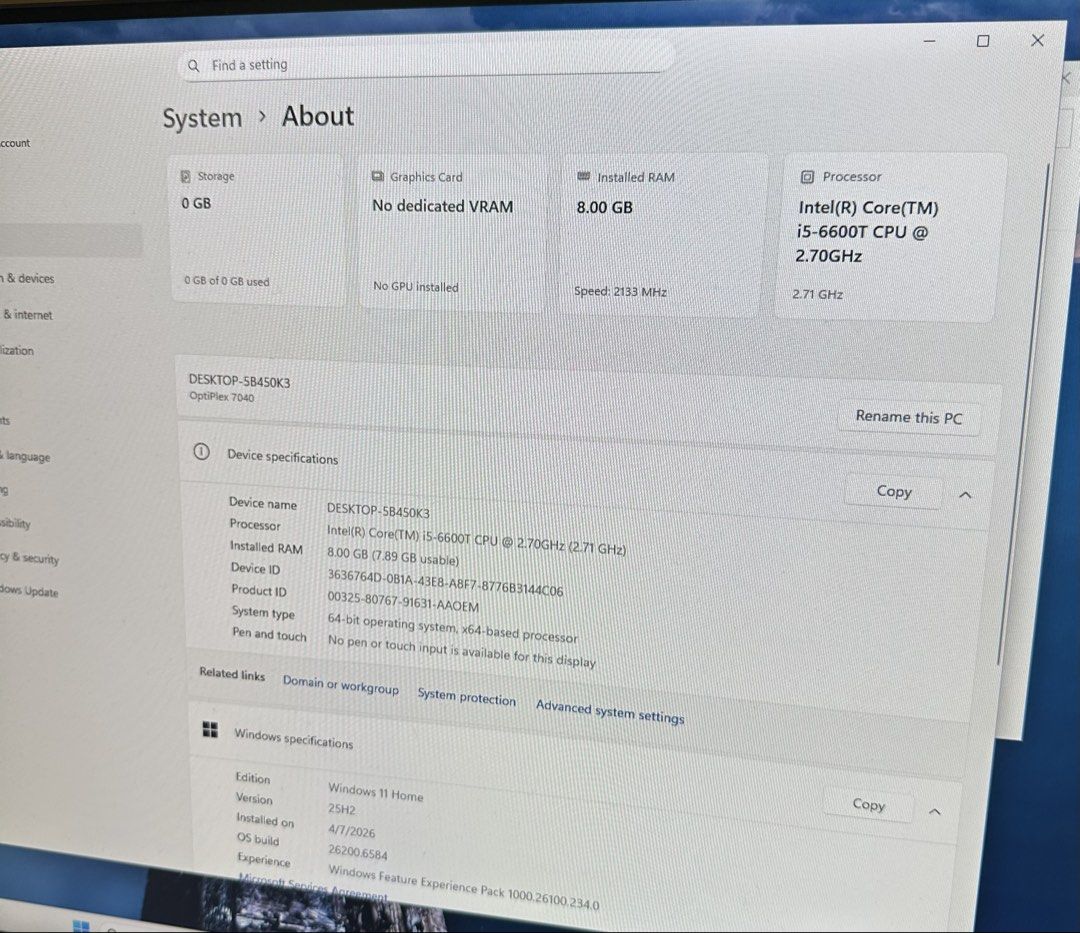Click device name value DESKTOP-5B450K3 in specifications
Image resolution: width=1080 pixels, height=933 pixels.
pyautogui.click(x=378, y=511)
